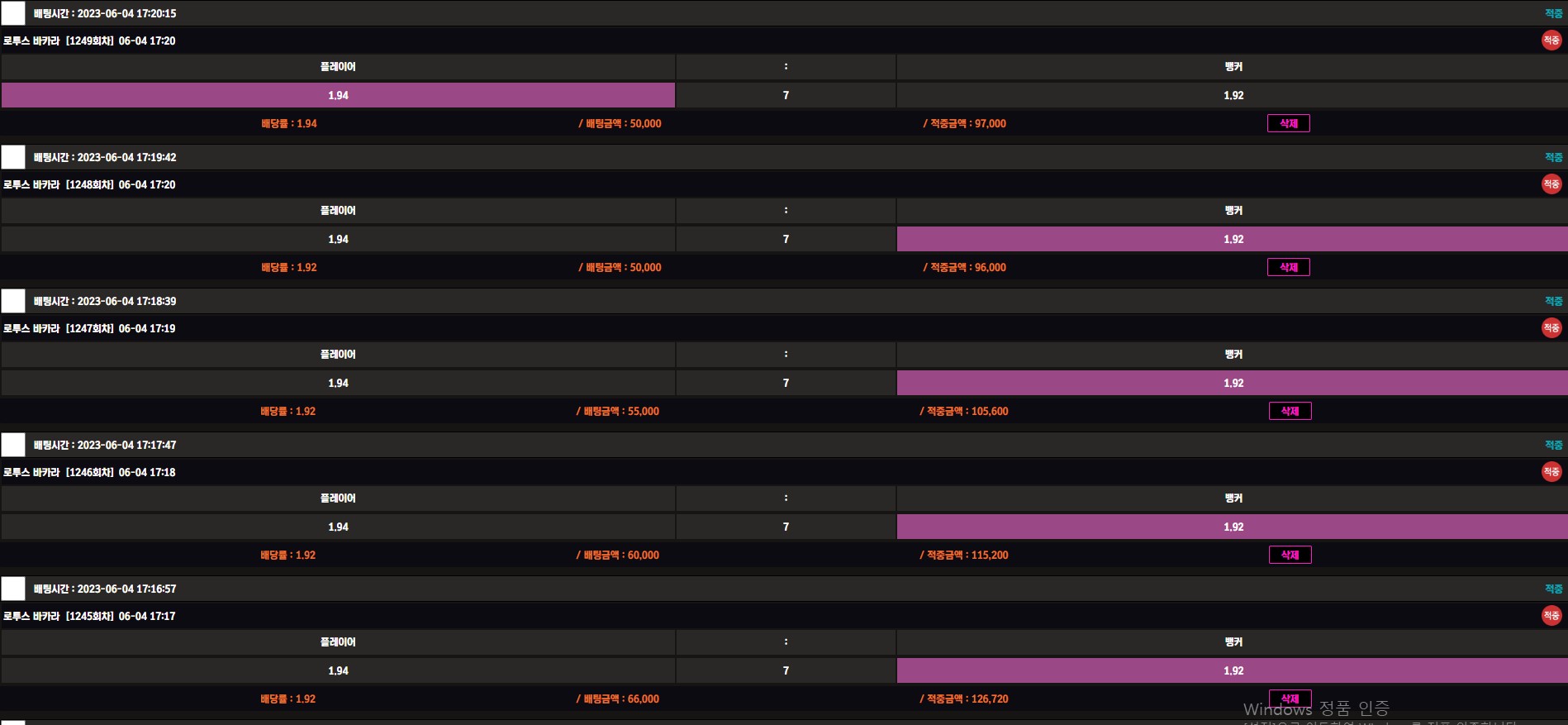Image resolution: width=1568 pixels, height=725 pixels.
Task: Remove the bet with 115,200 winnings
Action: pos(1290,555)
